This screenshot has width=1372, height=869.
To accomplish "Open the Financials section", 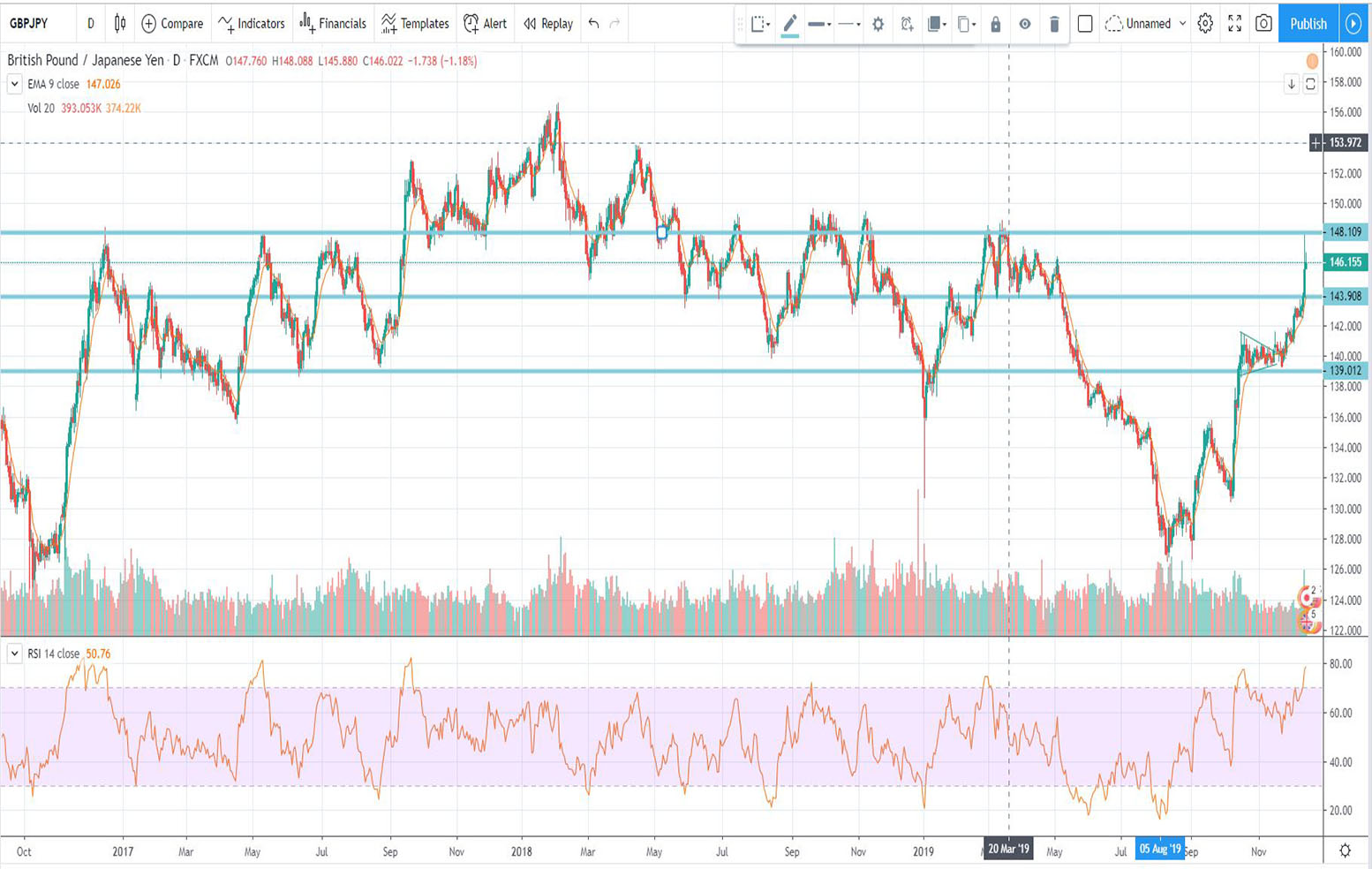I will coord(333,24).
